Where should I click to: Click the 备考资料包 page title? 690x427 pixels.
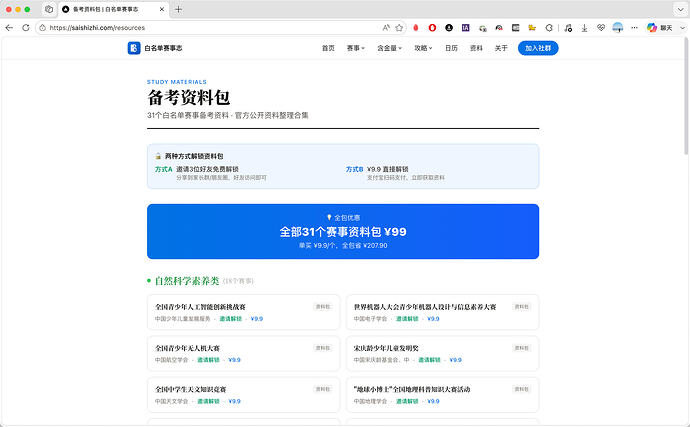[189, 98]
